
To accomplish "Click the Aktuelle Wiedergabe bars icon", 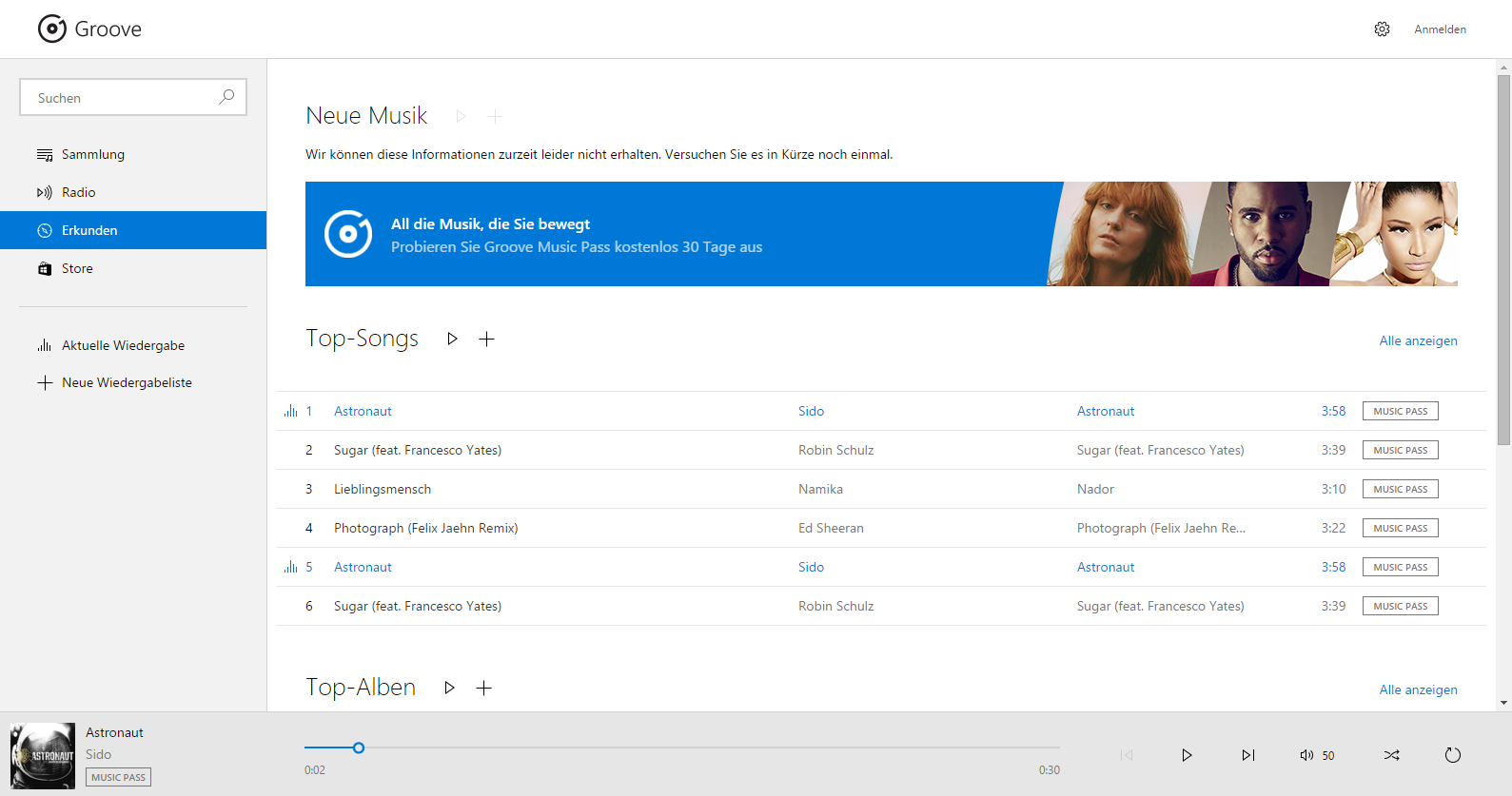I will click(45, 345).
